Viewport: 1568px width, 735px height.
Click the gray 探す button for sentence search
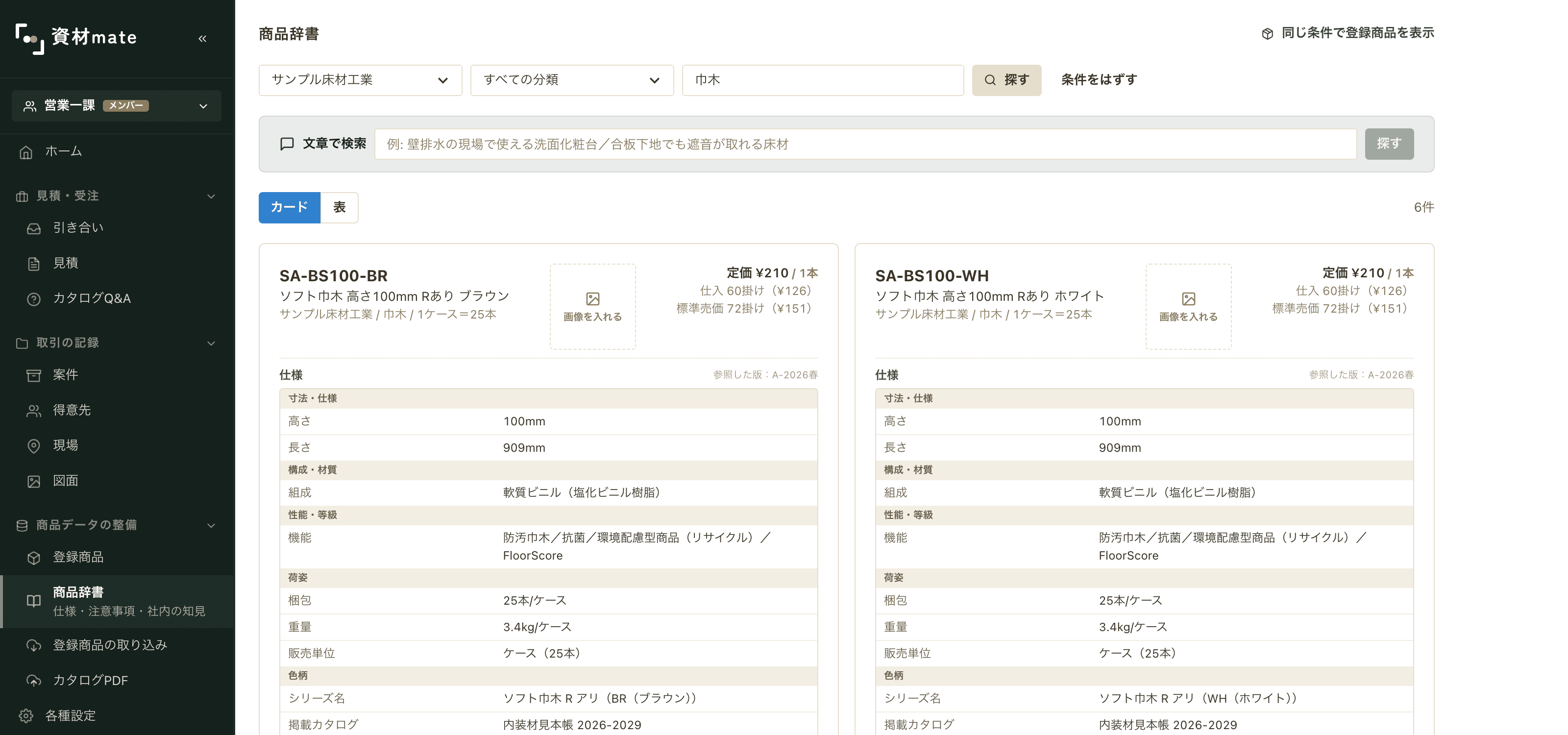point(1389,144)
